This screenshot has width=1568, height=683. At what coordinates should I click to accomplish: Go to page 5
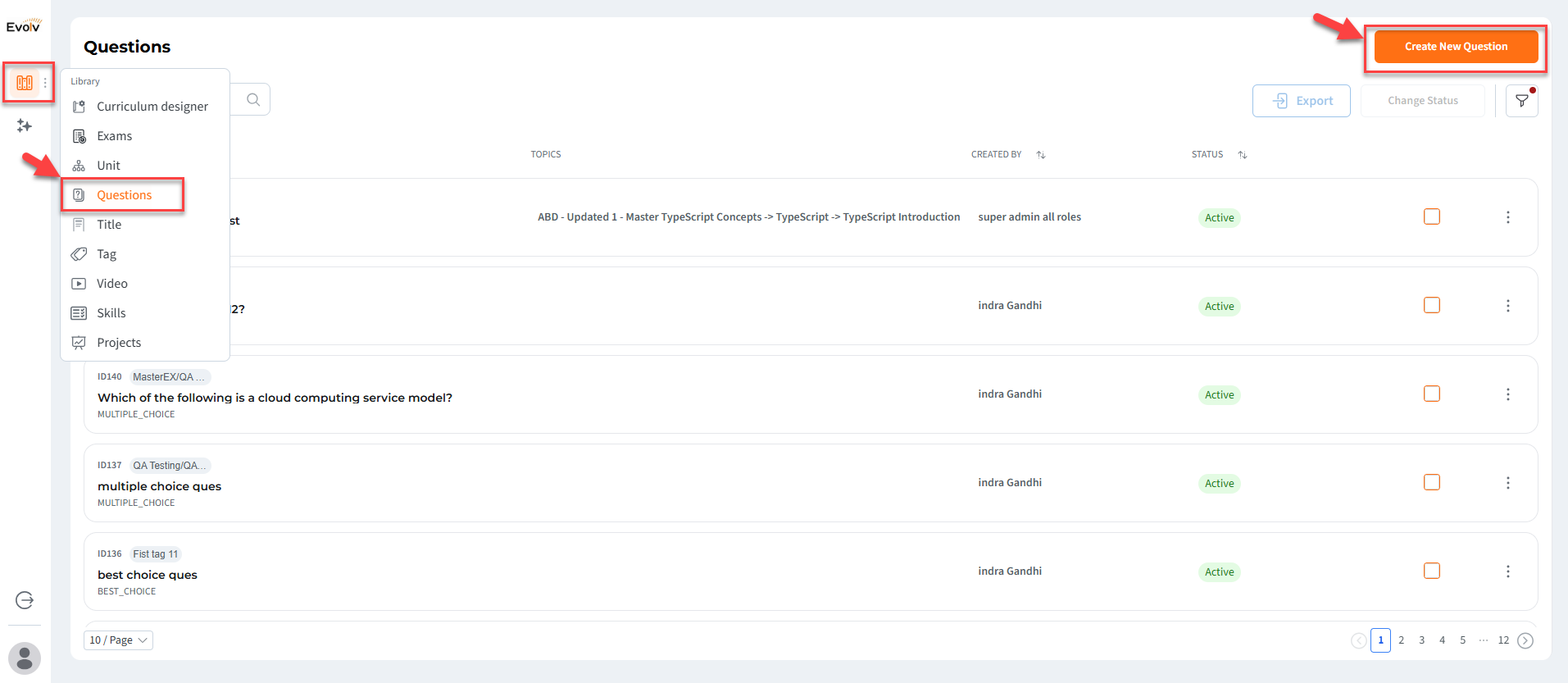(1463, 640)
